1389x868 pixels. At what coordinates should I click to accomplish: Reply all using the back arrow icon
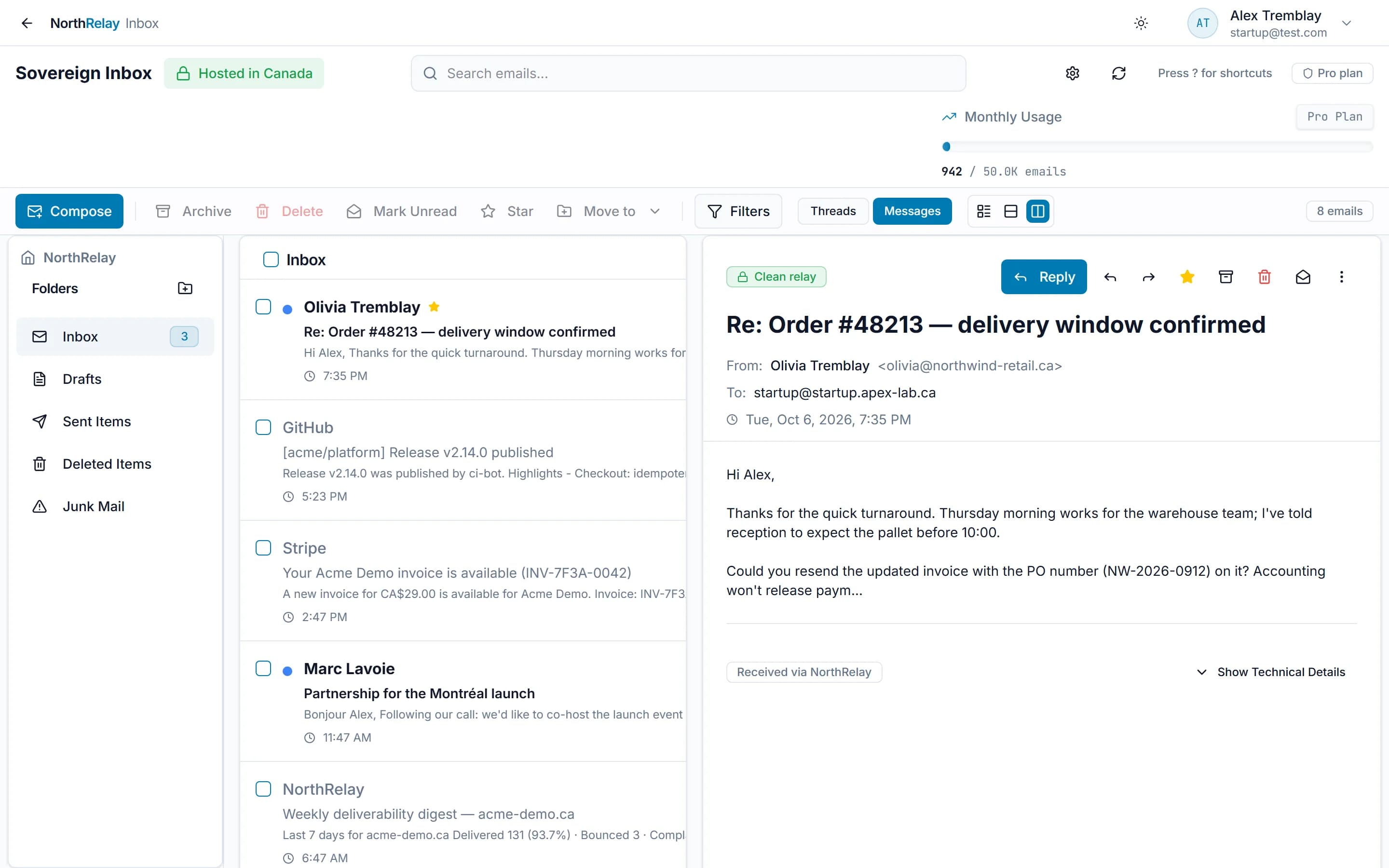point(1110,277)
